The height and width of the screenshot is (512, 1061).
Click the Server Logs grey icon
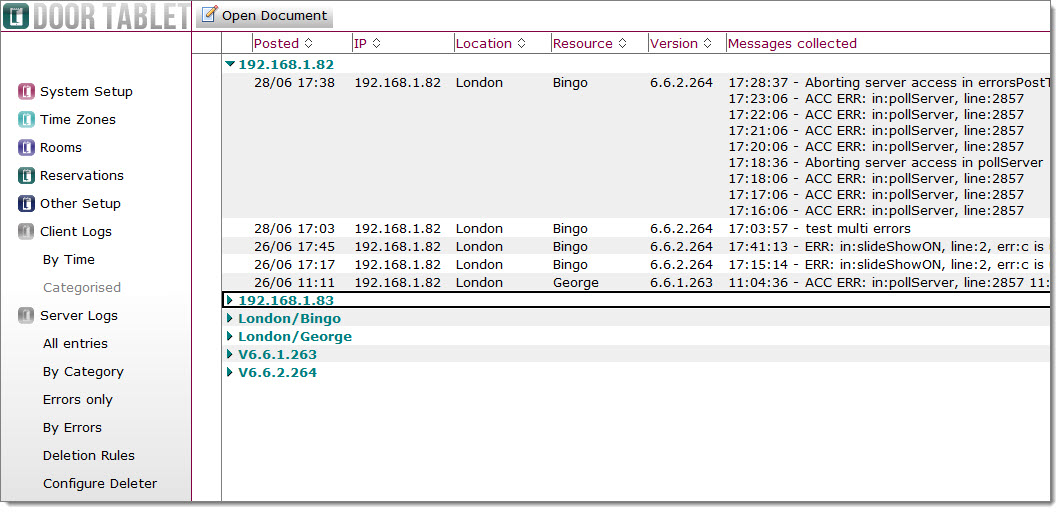(26, 316)
